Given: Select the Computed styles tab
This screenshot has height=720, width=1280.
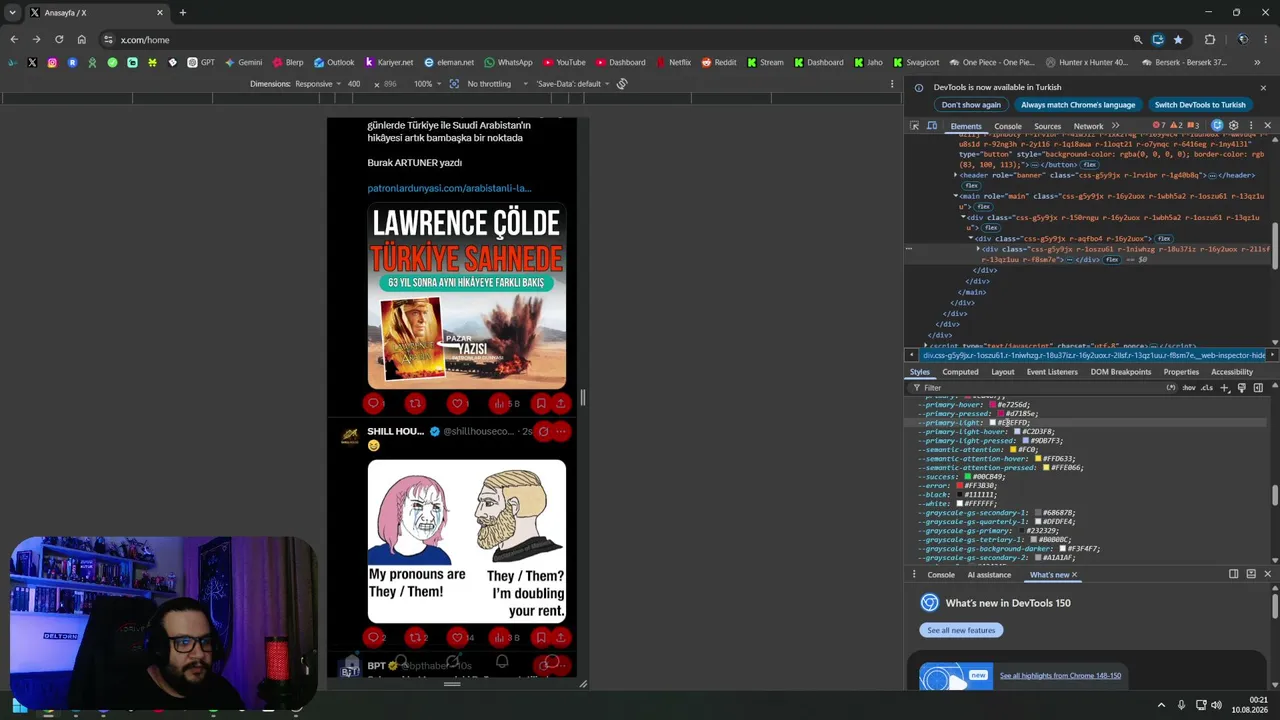Looking at the screenshot, I should point(960,372).
